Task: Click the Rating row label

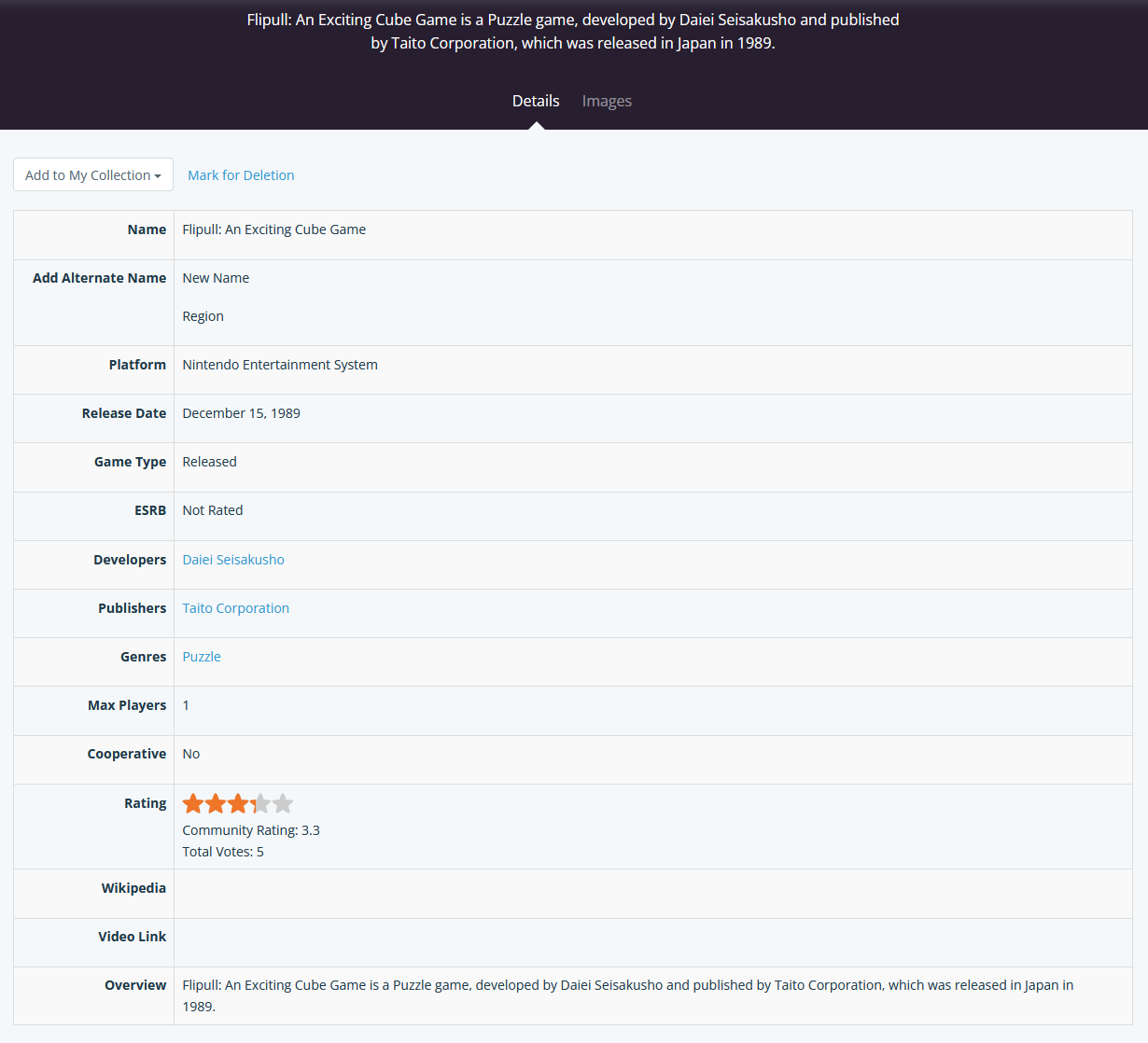Action: [x=146, y=803]
